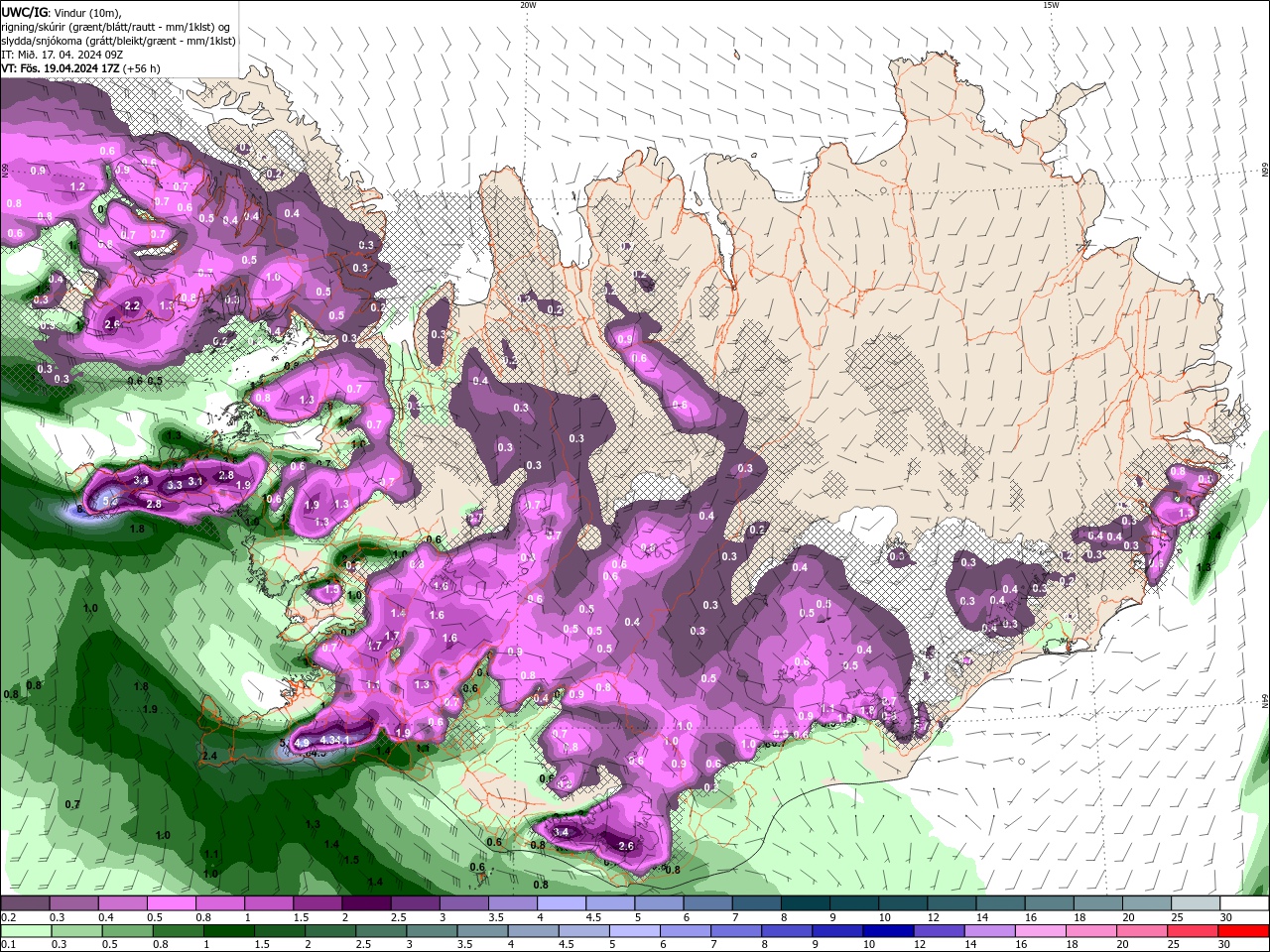Click the palest green 0.1–0.3 rain scale swatch
This screenshot has height=952, width=1270.
coord(25,931)
